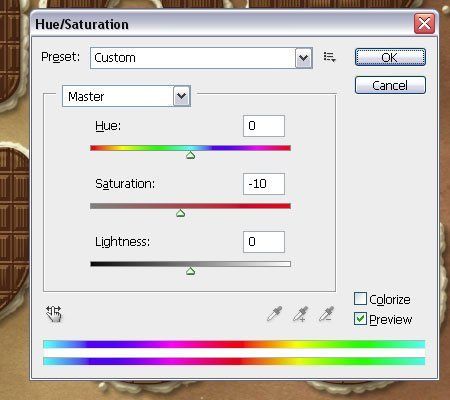Click the Hue rainbow track
This screenshot has width=450, height=400.
point(190,148)
